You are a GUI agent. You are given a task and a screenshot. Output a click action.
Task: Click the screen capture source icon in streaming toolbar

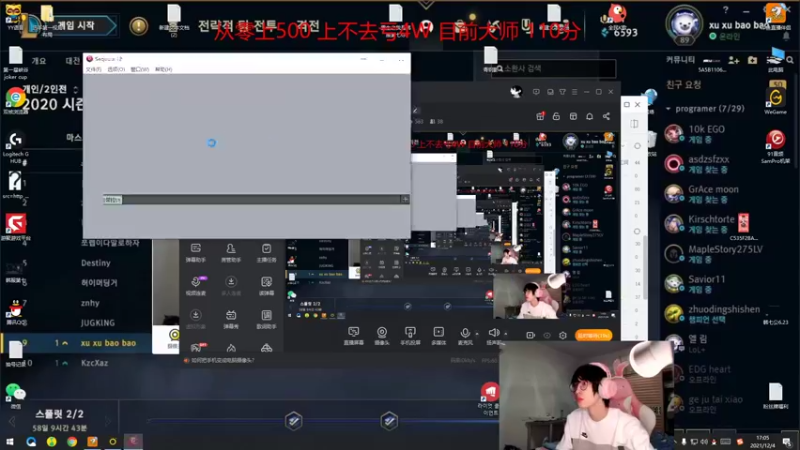(x=353, y=335)
